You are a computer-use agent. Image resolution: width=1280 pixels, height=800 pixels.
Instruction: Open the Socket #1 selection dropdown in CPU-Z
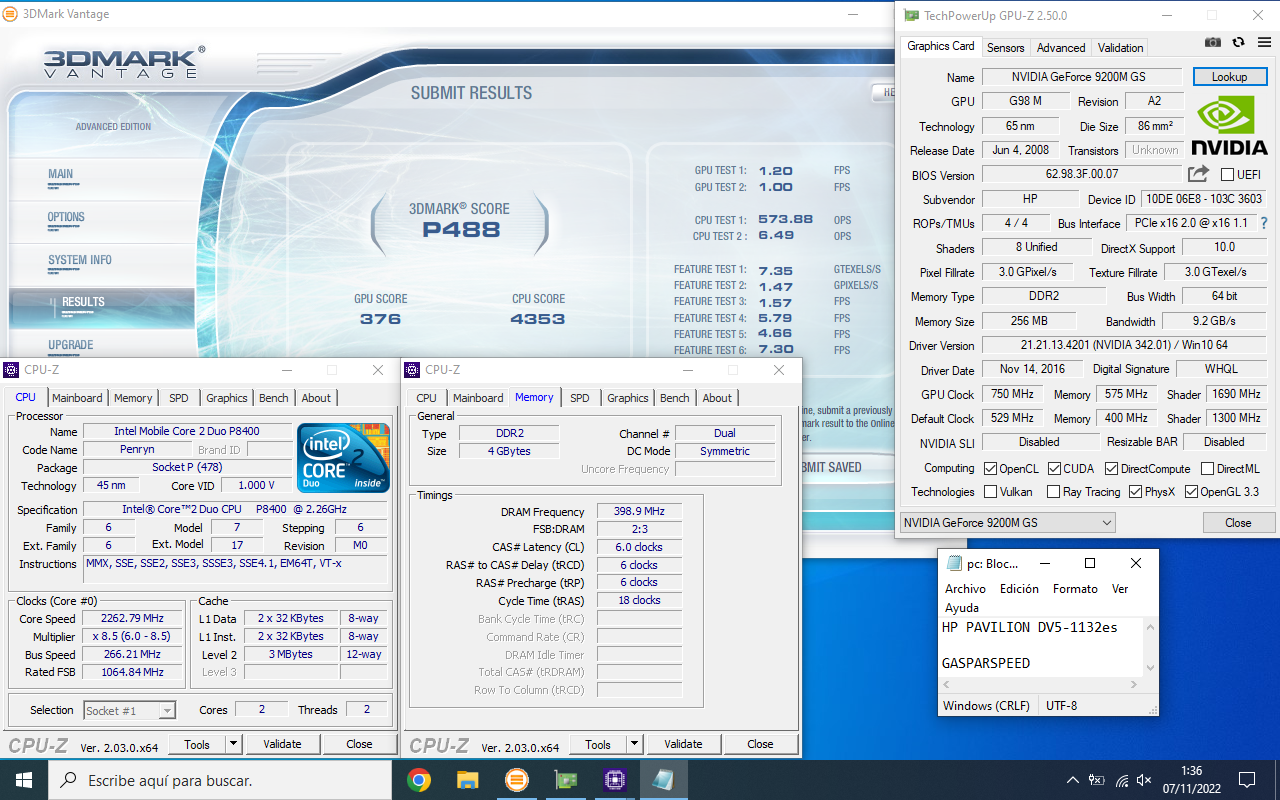tap(129, 710)
